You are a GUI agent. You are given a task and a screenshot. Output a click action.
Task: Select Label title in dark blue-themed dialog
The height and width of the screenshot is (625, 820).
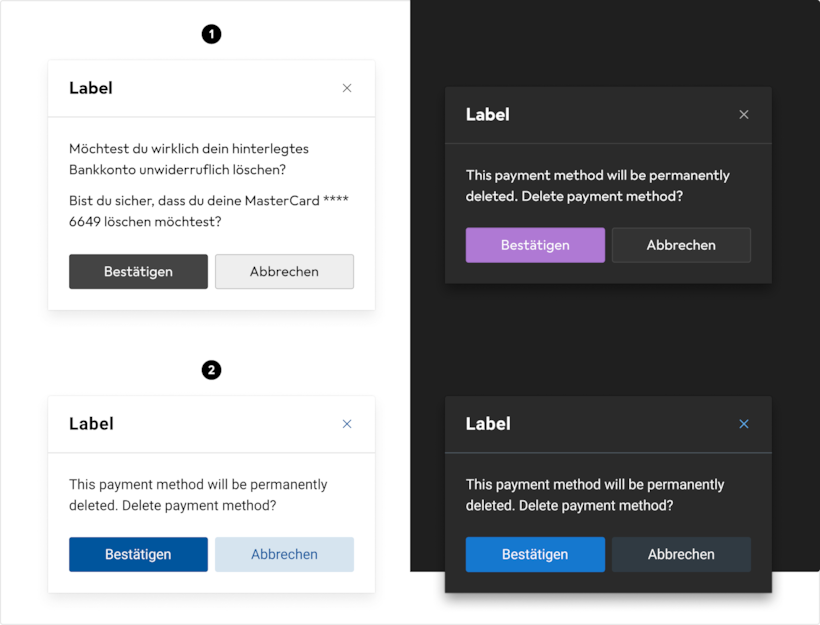point(488,424)
